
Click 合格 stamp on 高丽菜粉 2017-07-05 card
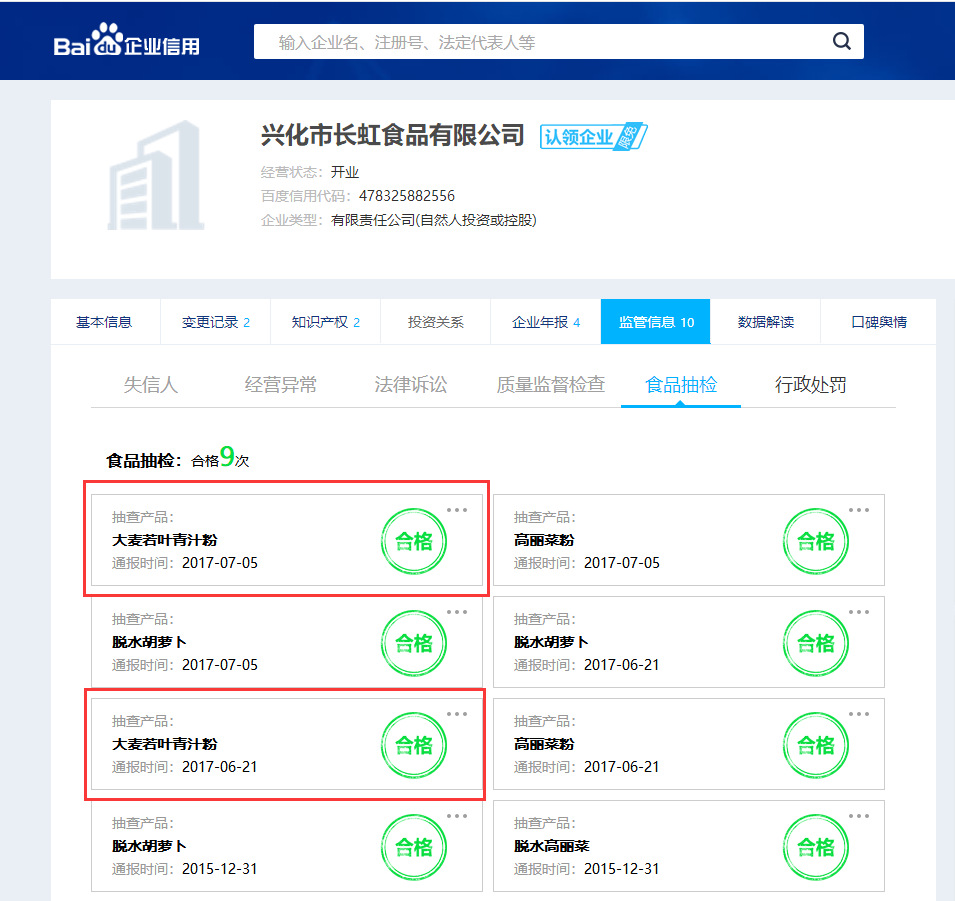[x=816, y=542]
